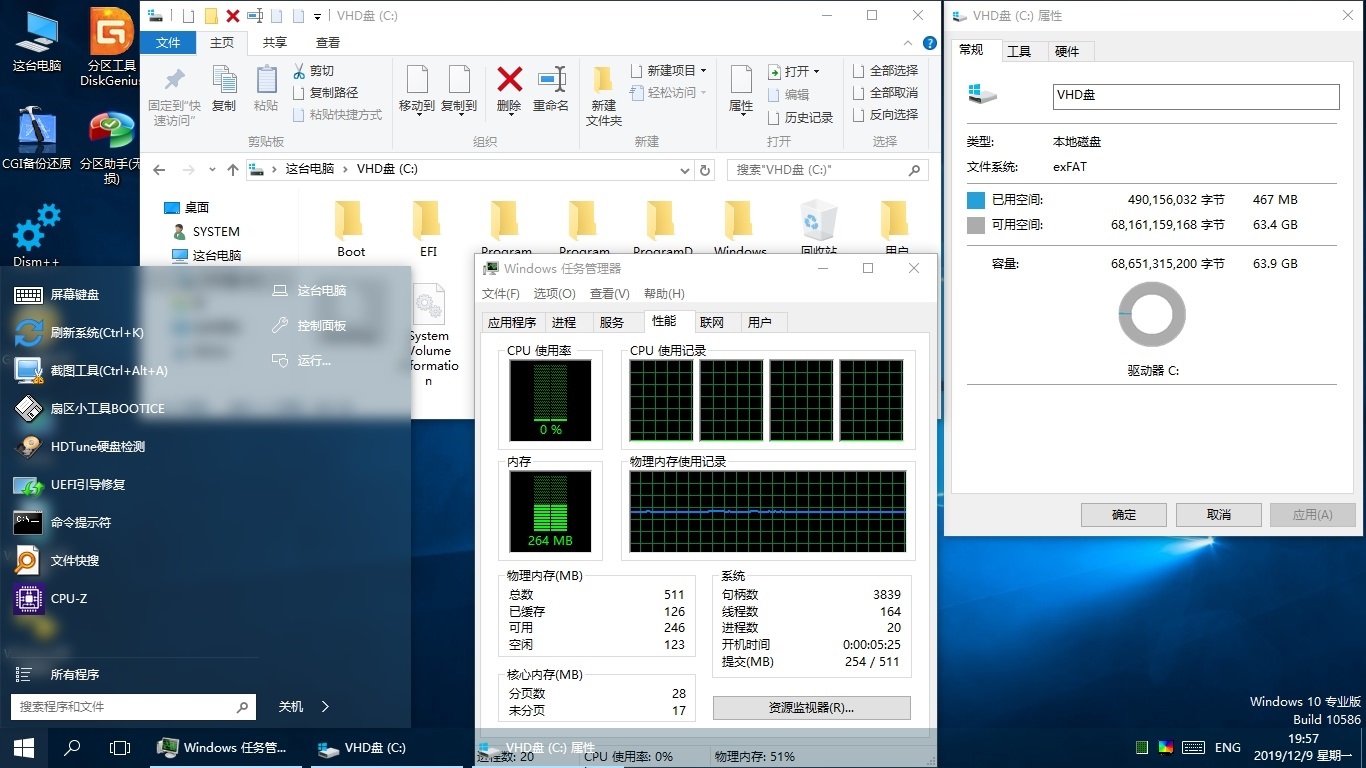Open the File tab in Explorer
This screenshot has height=768, width=1366.
168,43
